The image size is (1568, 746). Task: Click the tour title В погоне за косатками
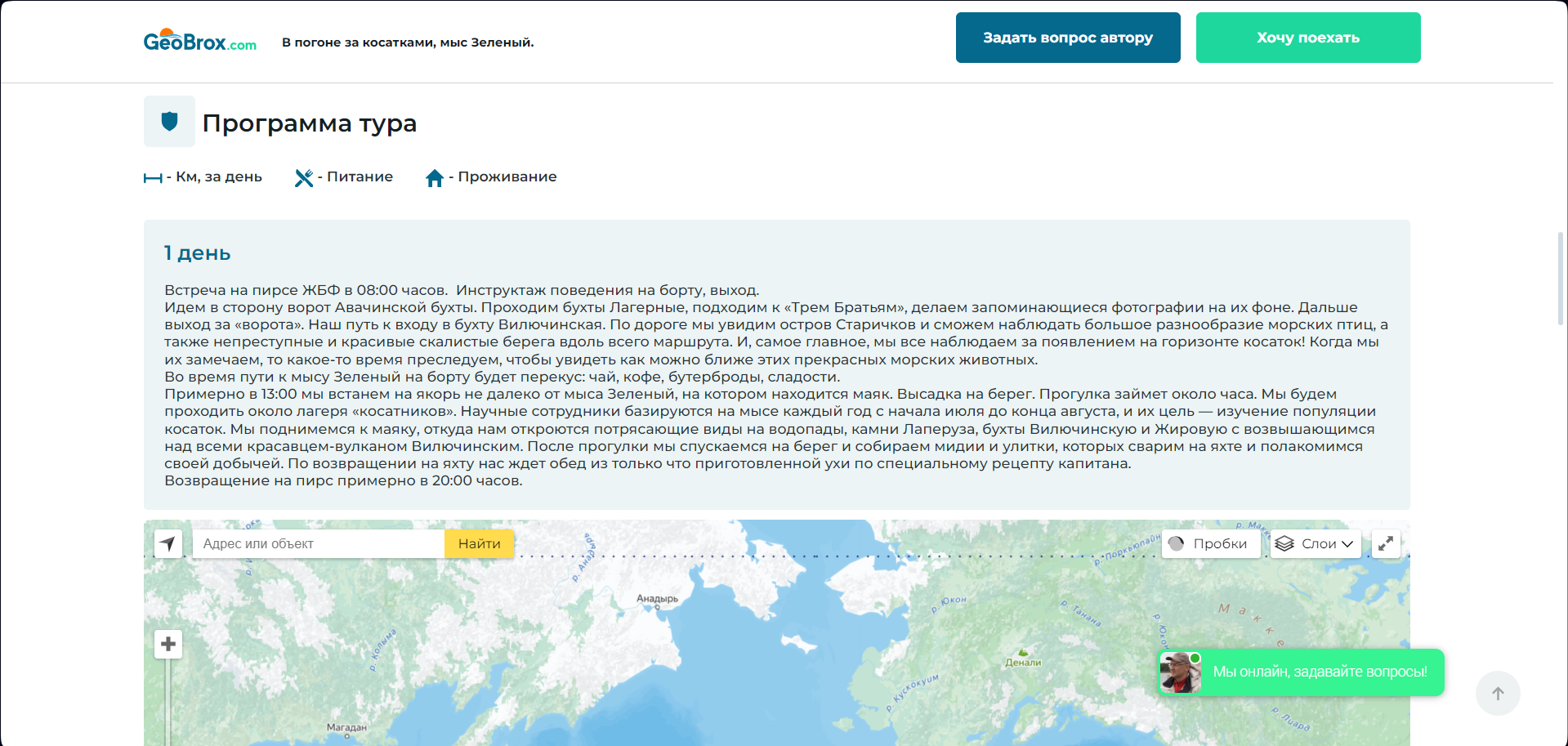(408, 42)
